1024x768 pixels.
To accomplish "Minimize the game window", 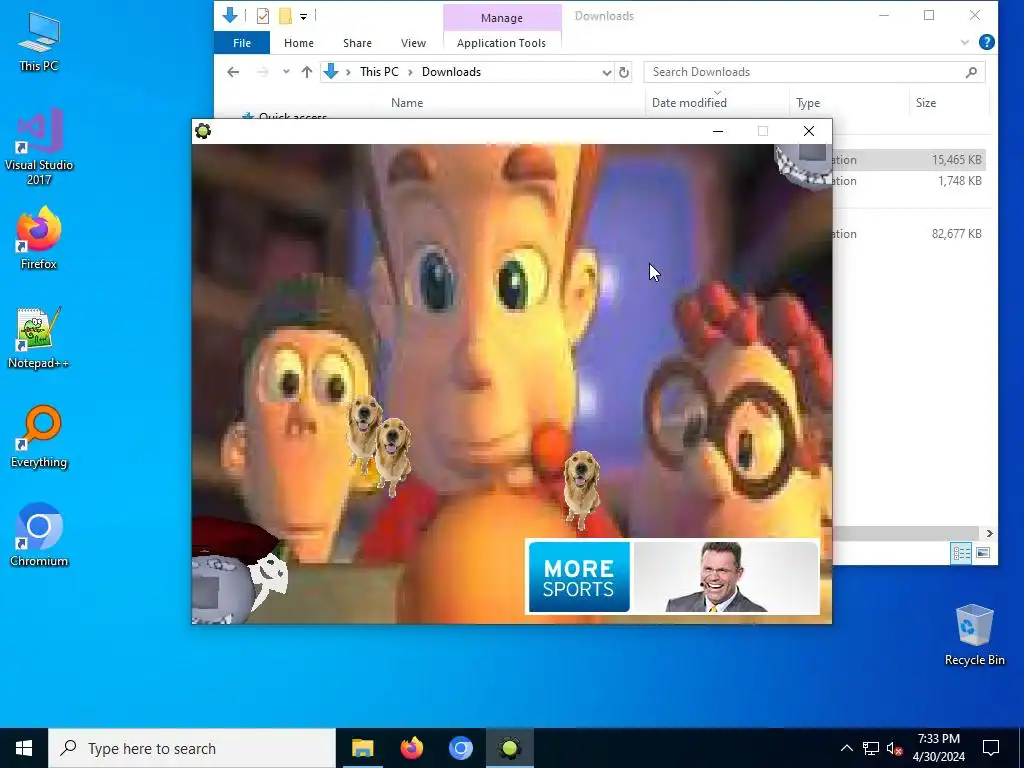I will (718, 131).
